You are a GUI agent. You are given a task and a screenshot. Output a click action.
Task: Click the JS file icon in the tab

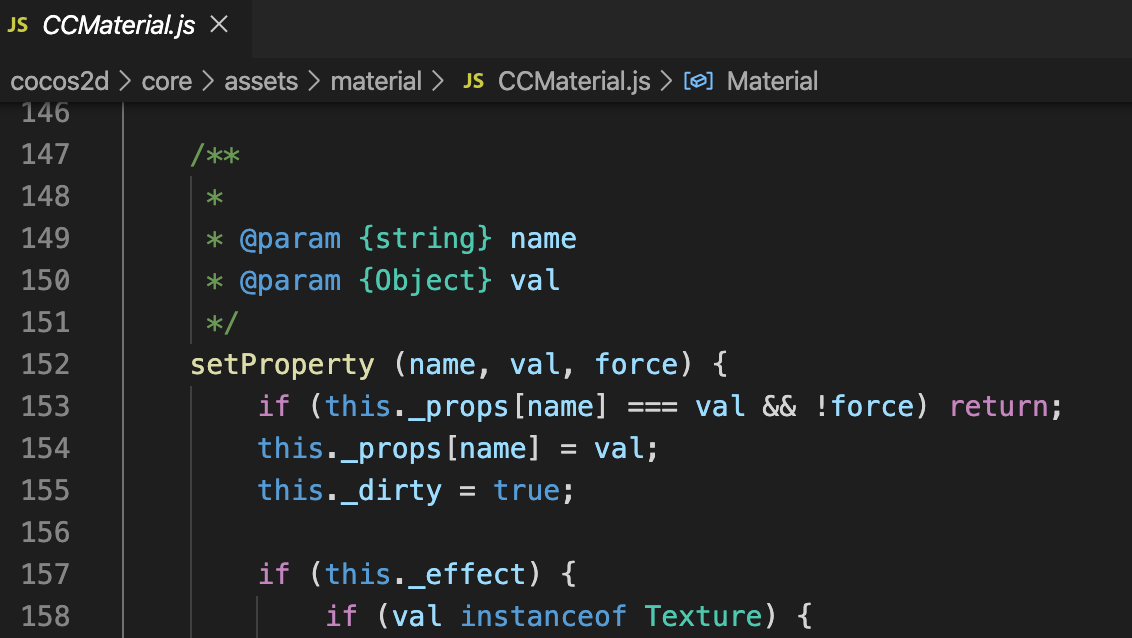[x=18, y=26]
